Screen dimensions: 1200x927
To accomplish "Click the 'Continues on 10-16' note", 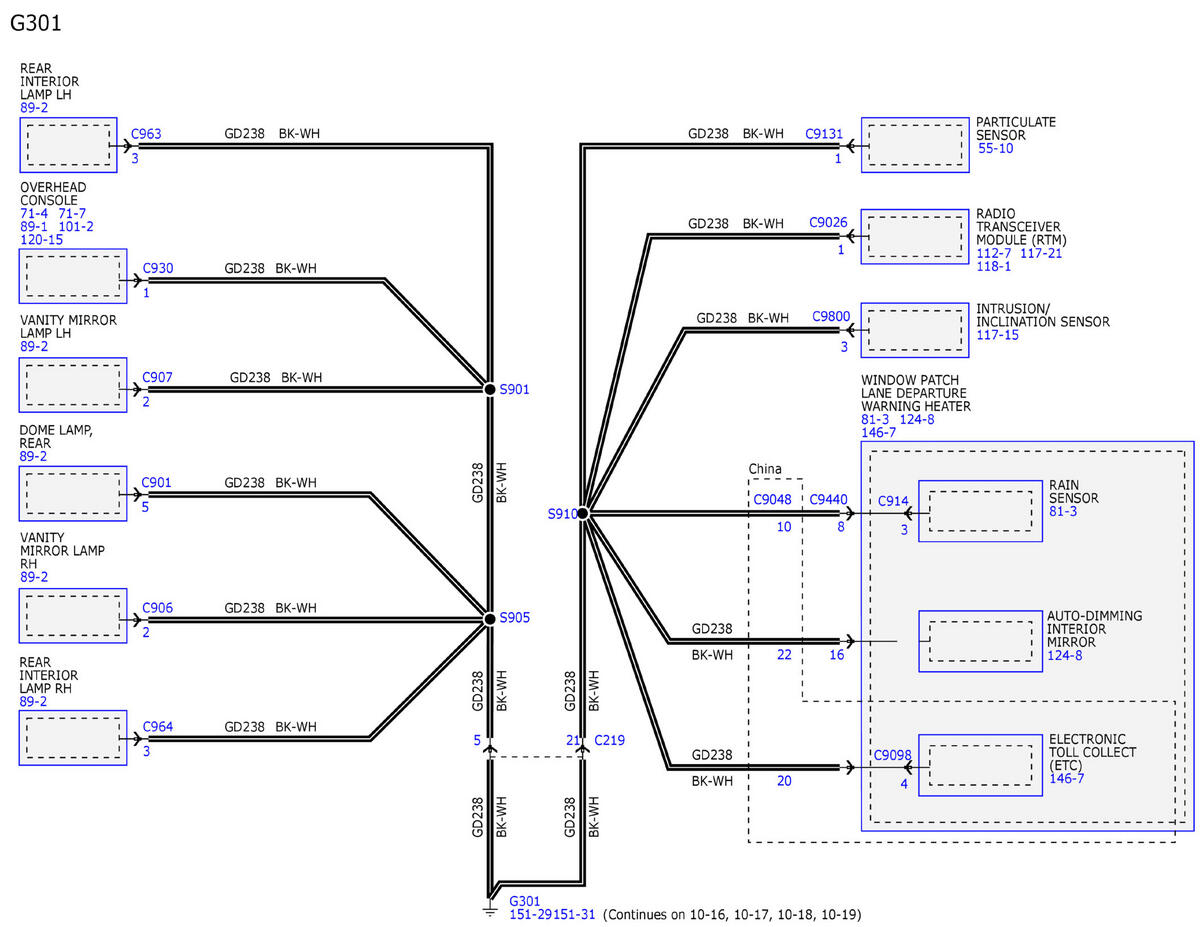I will (732, 915).
